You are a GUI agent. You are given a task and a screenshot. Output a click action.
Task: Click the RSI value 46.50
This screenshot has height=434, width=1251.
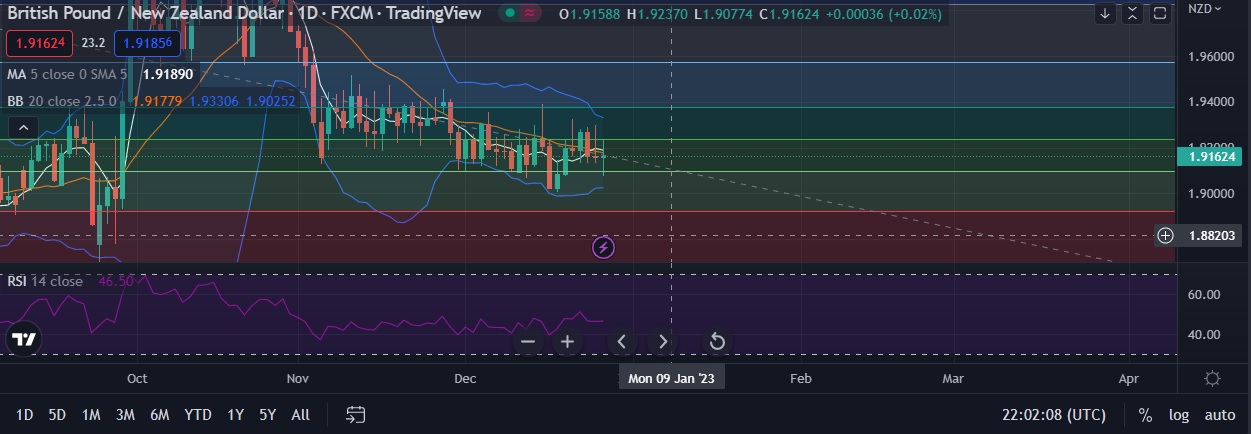click(116, 282)
